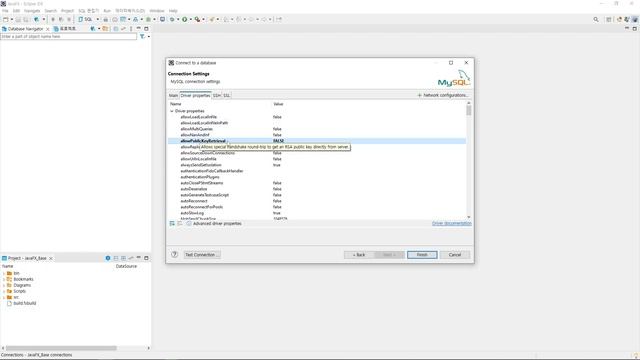Click the search tool icon with dropdown in toolbar
This screenshot has width=640, height=360.
[197, 19]
